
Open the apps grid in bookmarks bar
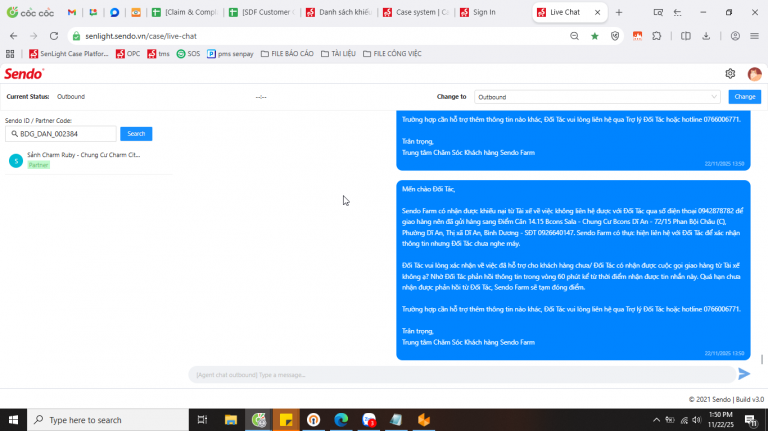(10, 54)
